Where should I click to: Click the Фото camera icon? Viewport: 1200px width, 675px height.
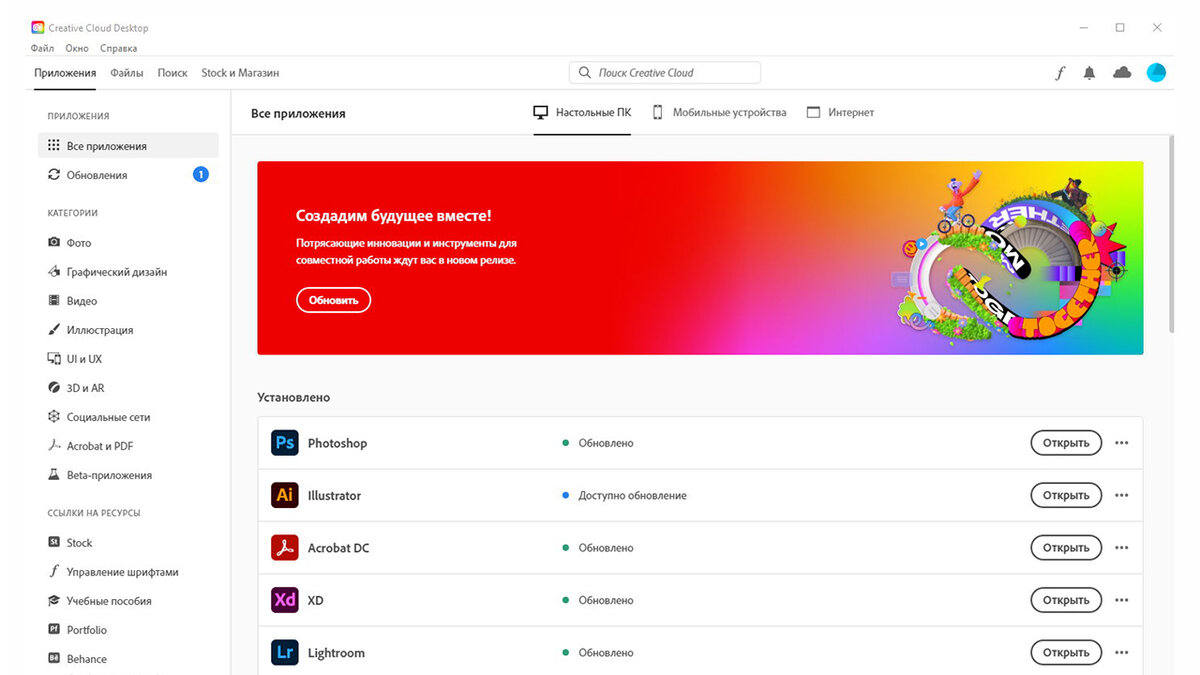point(55,243)
